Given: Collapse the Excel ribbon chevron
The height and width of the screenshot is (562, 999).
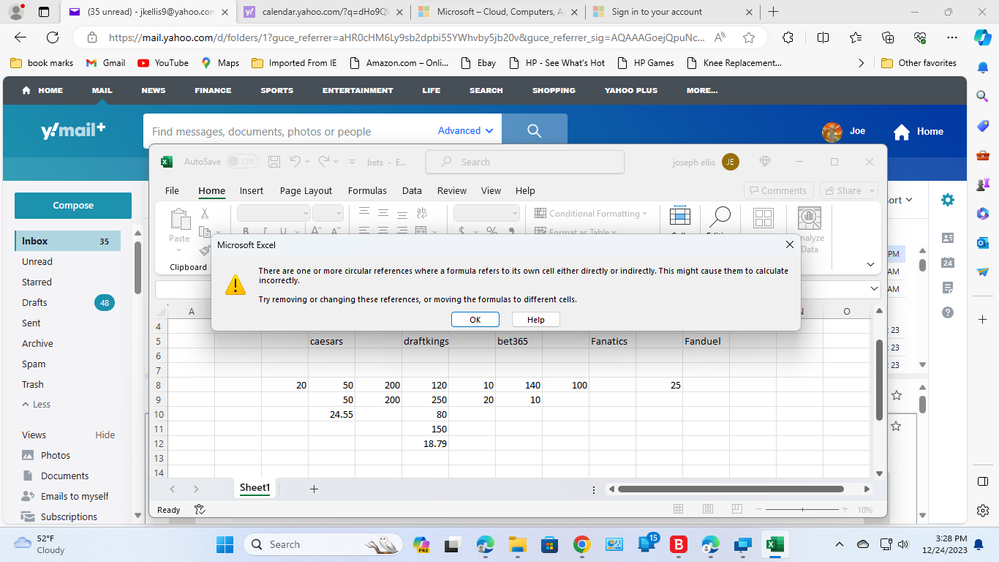Looking at the screenshot, I should coord(870,264).
